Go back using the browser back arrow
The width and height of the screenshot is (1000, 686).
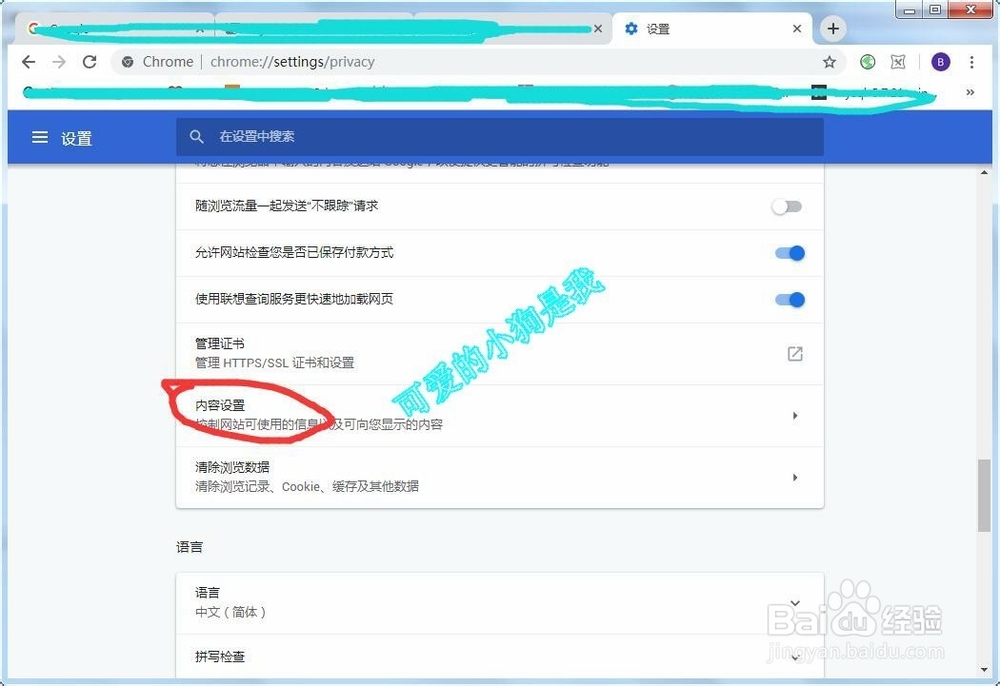point(28,62)
